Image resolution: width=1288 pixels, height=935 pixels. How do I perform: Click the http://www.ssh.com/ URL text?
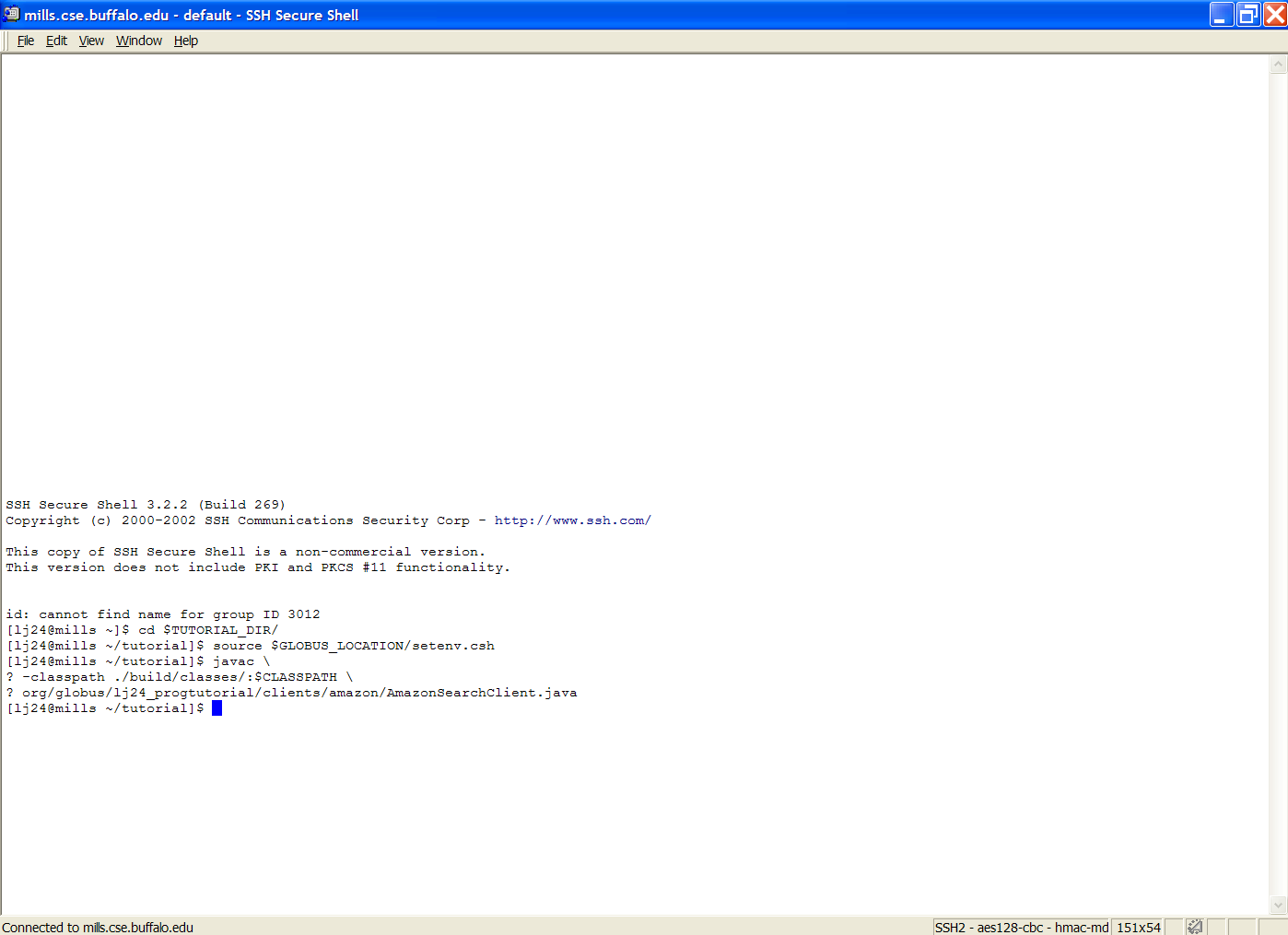tap(572, 520)
